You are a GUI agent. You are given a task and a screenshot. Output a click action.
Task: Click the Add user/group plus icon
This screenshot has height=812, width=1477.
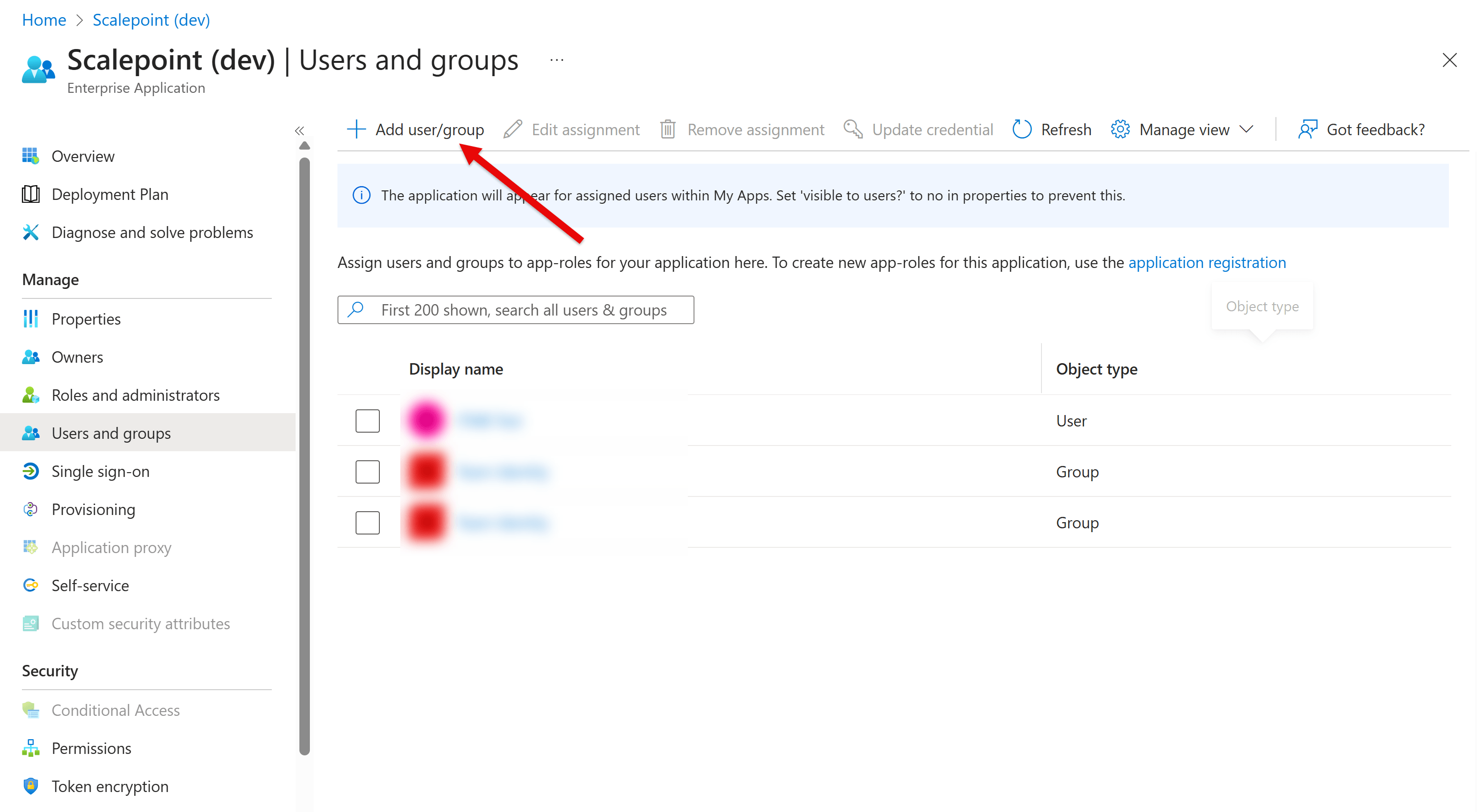click(356, 129)
